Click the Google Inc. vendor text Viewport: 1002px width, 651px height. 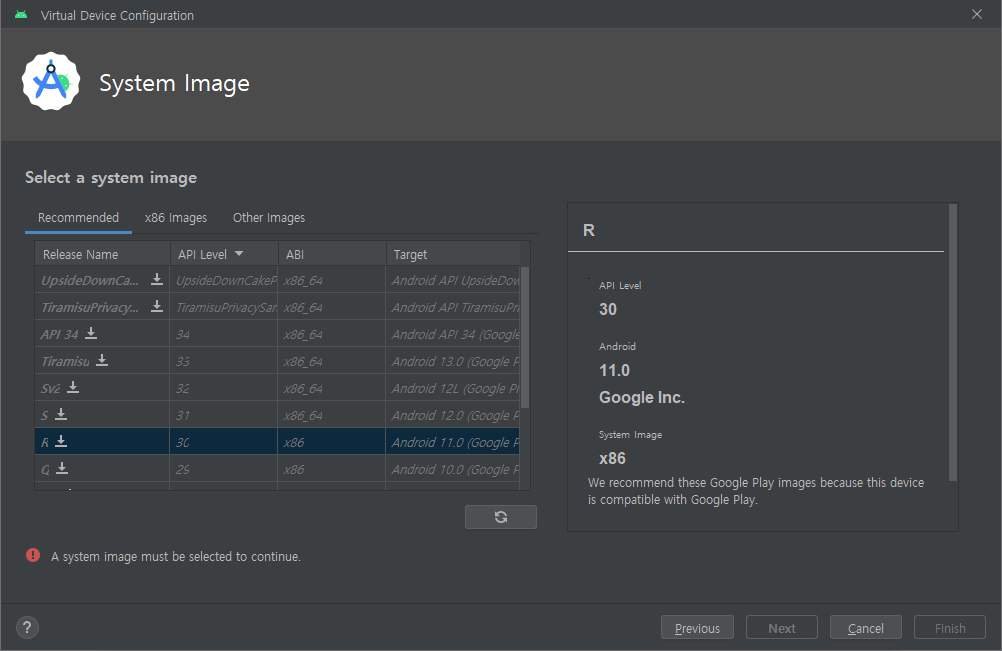[x=642, y=397]
